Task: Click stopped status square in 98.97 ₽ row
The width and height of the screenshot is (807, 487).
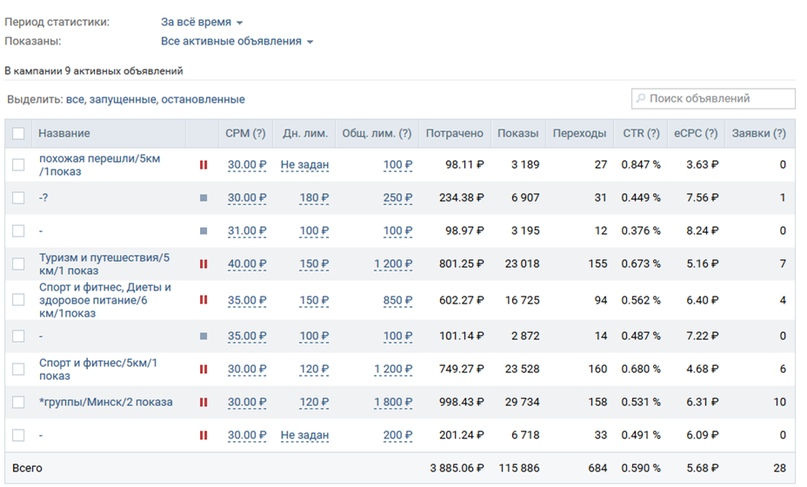Action: pos(203,231)
